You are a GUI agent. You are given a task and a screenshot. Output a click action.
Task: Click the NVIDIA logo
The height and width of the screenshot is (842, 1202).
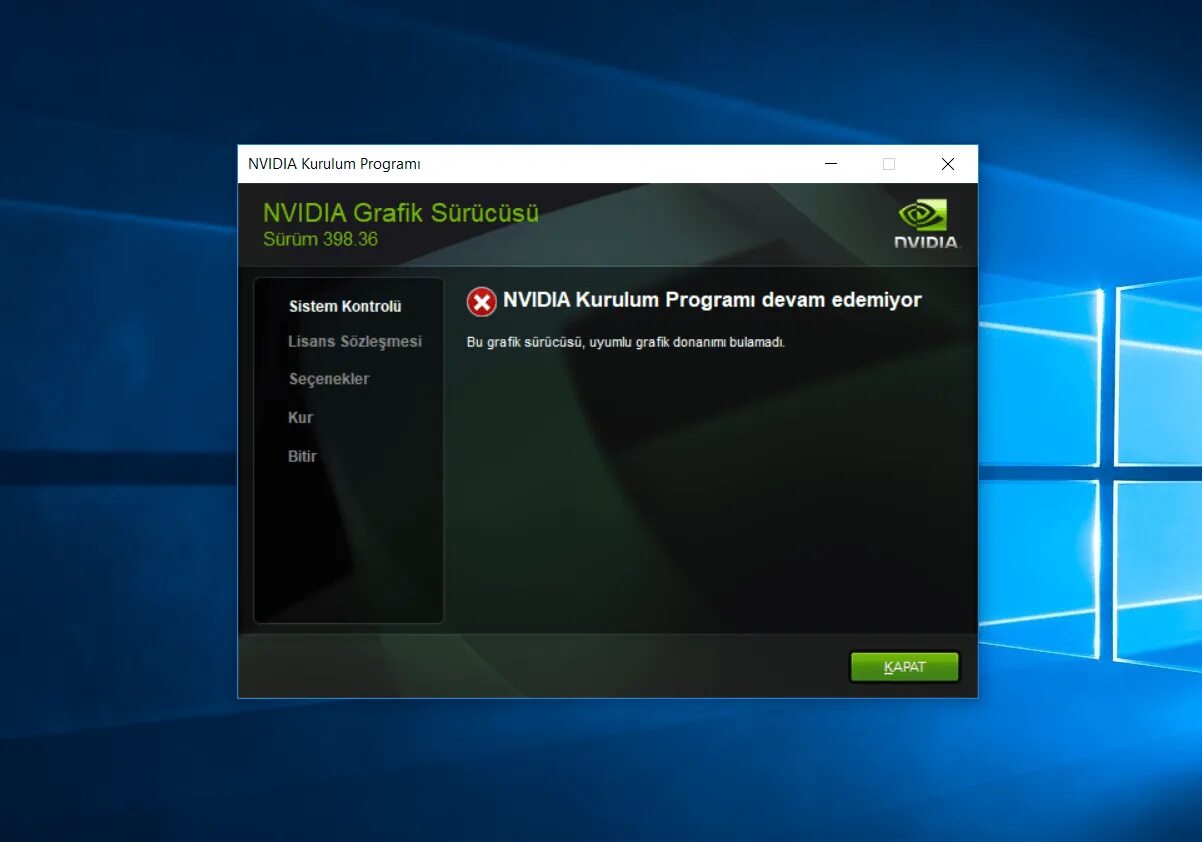(x=926, y=224)
